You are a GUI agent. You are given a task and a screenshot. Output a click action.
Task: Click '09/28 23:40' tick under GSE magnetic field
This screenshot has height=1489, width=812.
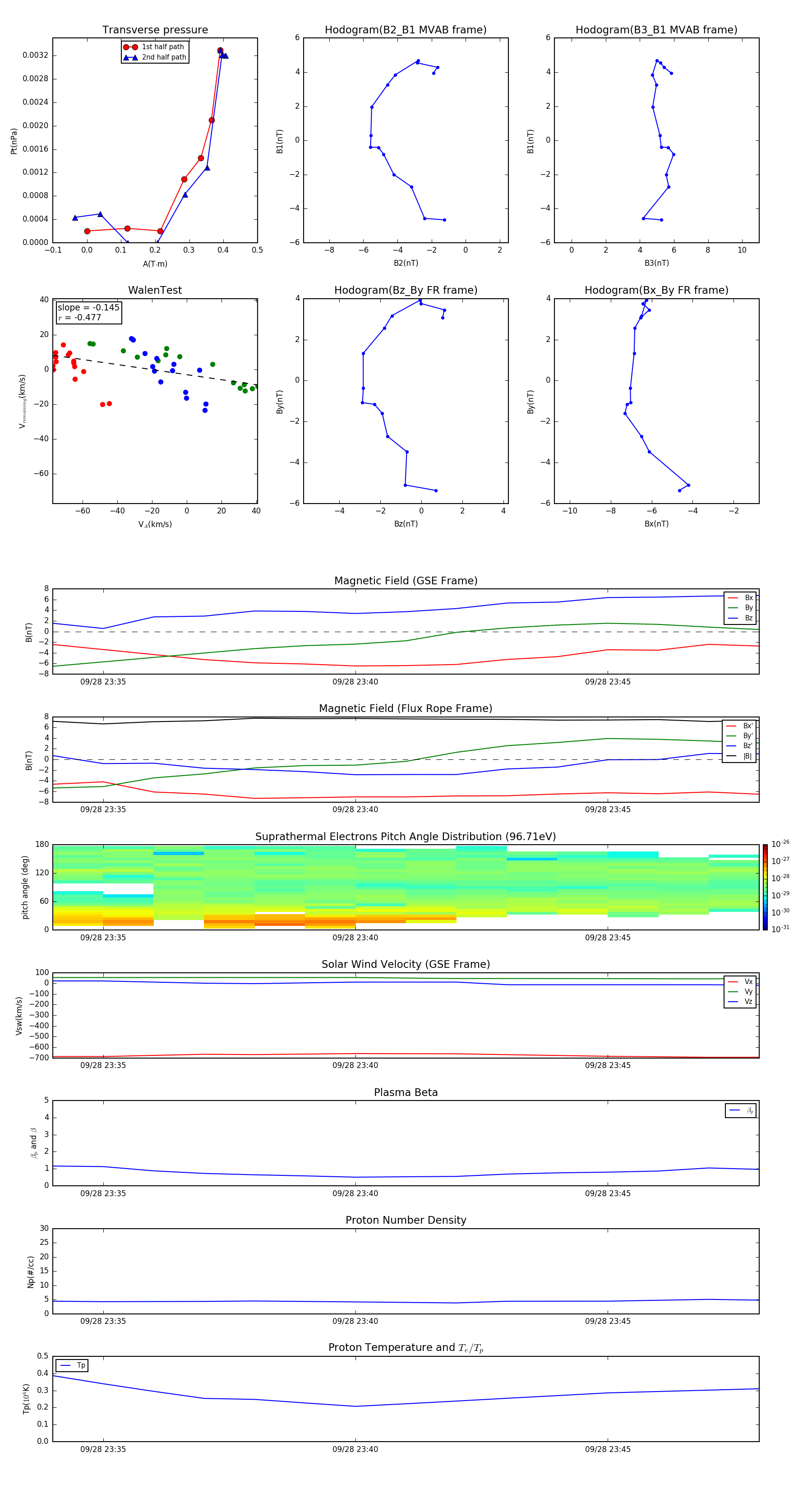click(355, 682)
